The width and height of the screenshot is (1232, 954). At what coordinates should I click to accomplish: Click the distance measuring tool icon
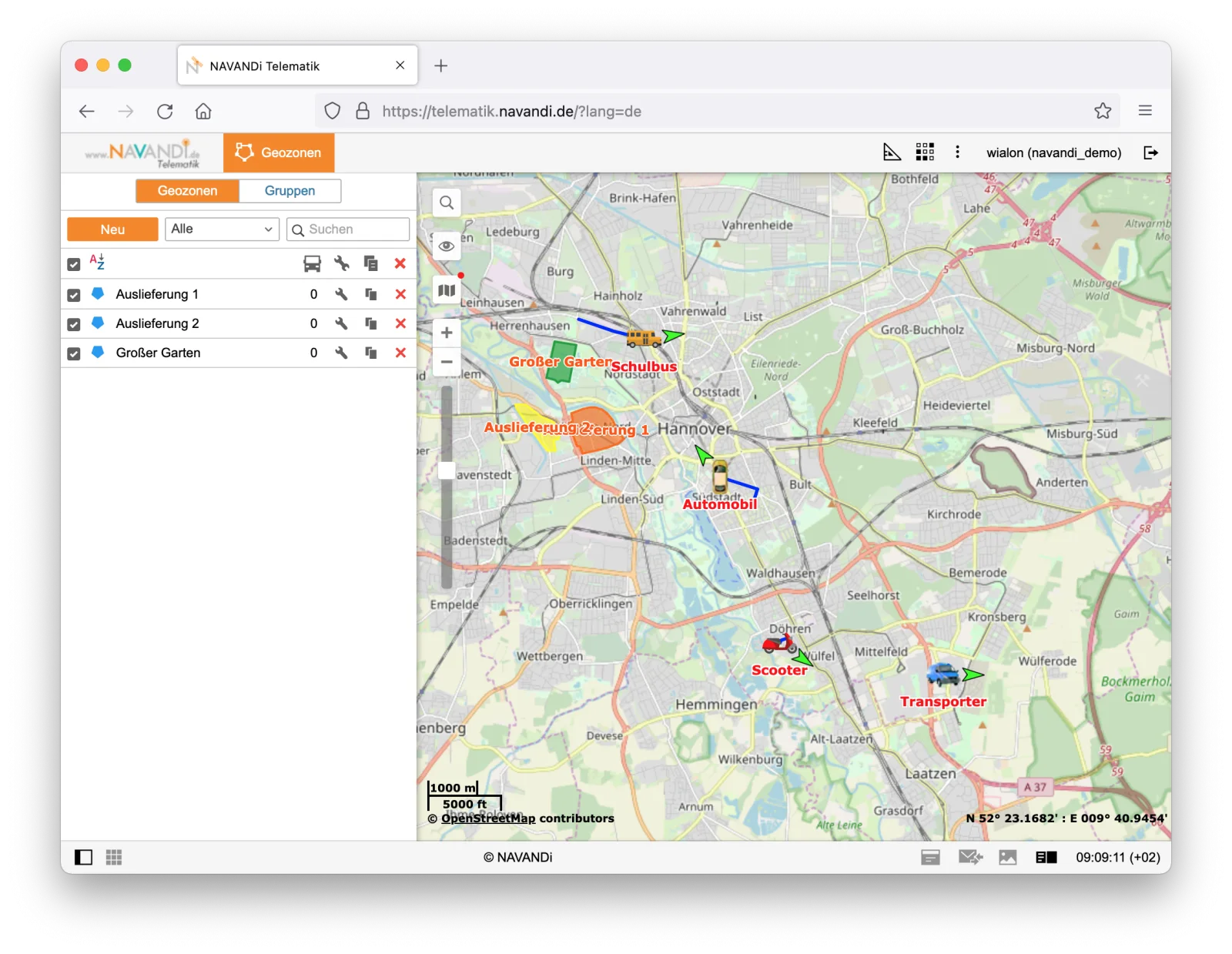(x=892, y=152)
